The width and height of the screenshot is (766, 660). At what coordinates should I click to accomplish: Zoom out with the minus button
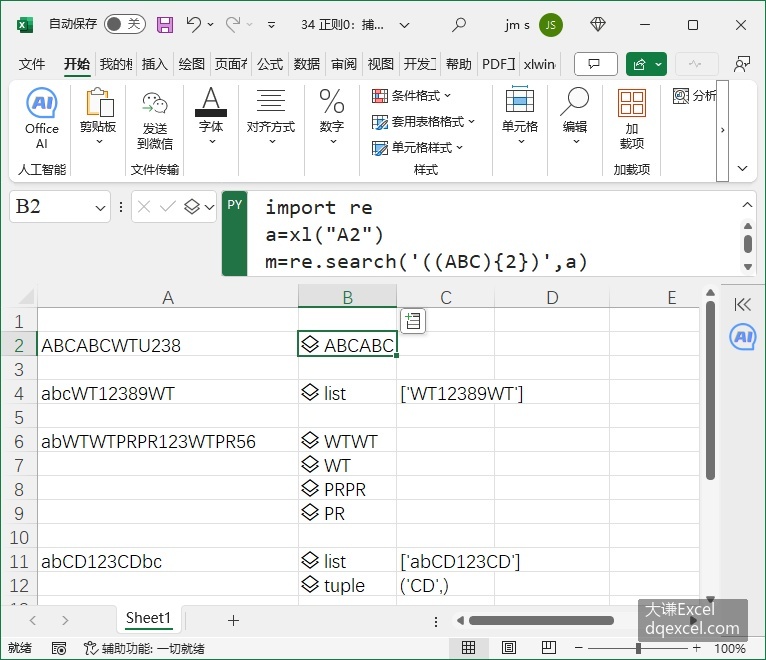coord(579,648)
